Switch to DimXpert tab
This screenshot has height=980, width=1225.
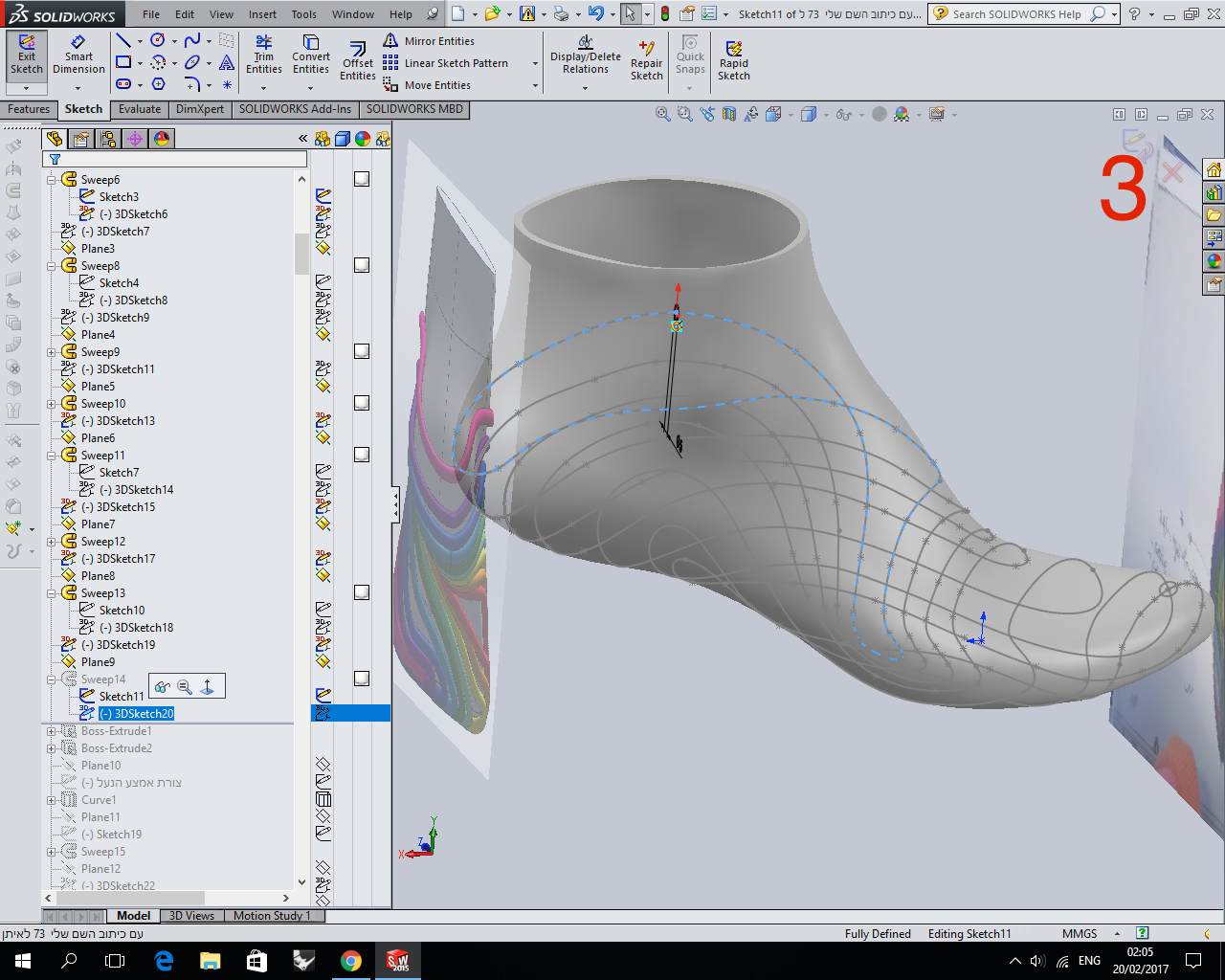pos(200,109)
